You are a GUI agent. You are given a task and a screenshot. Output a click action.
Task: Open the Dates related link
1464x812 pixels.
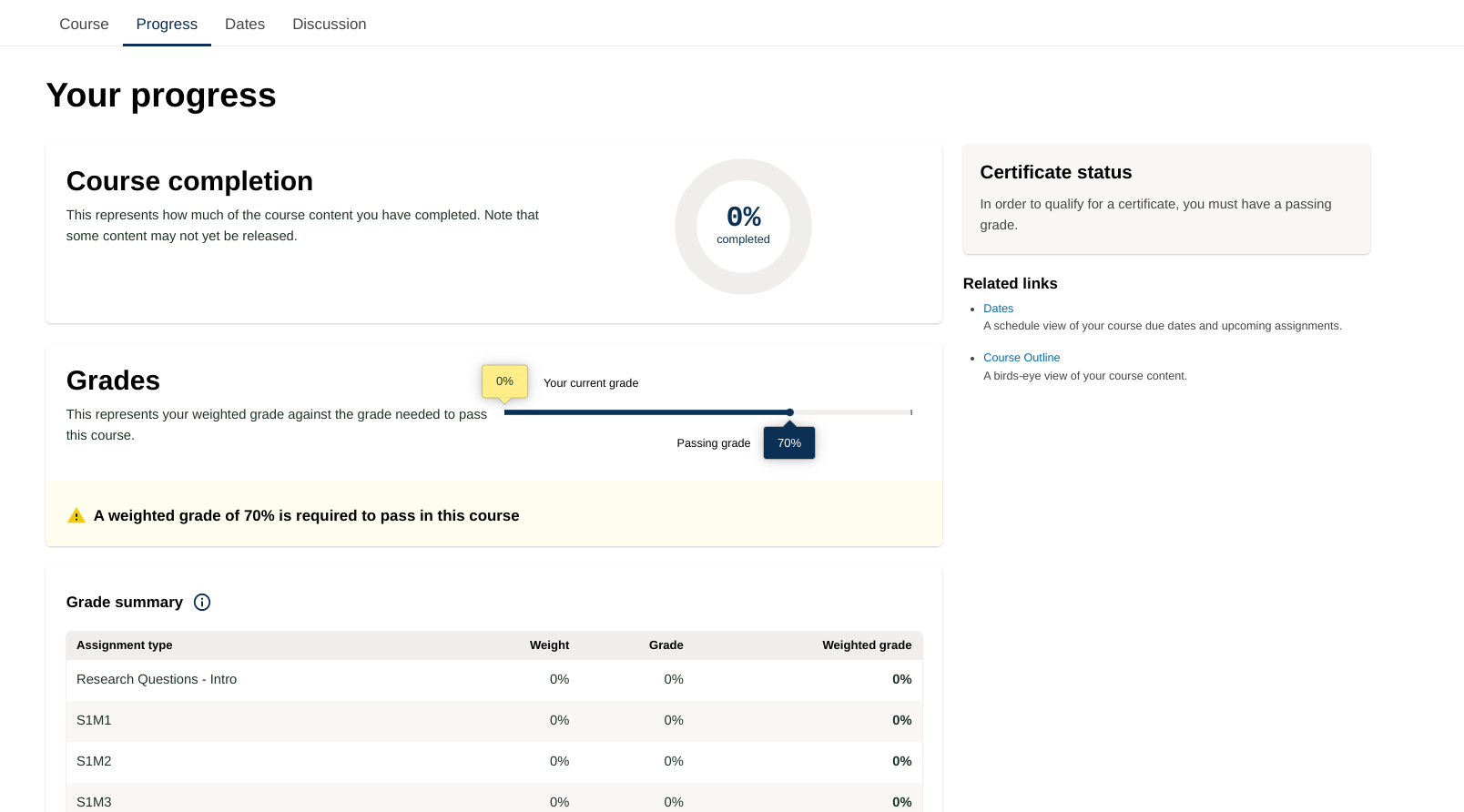coord(998,309)
